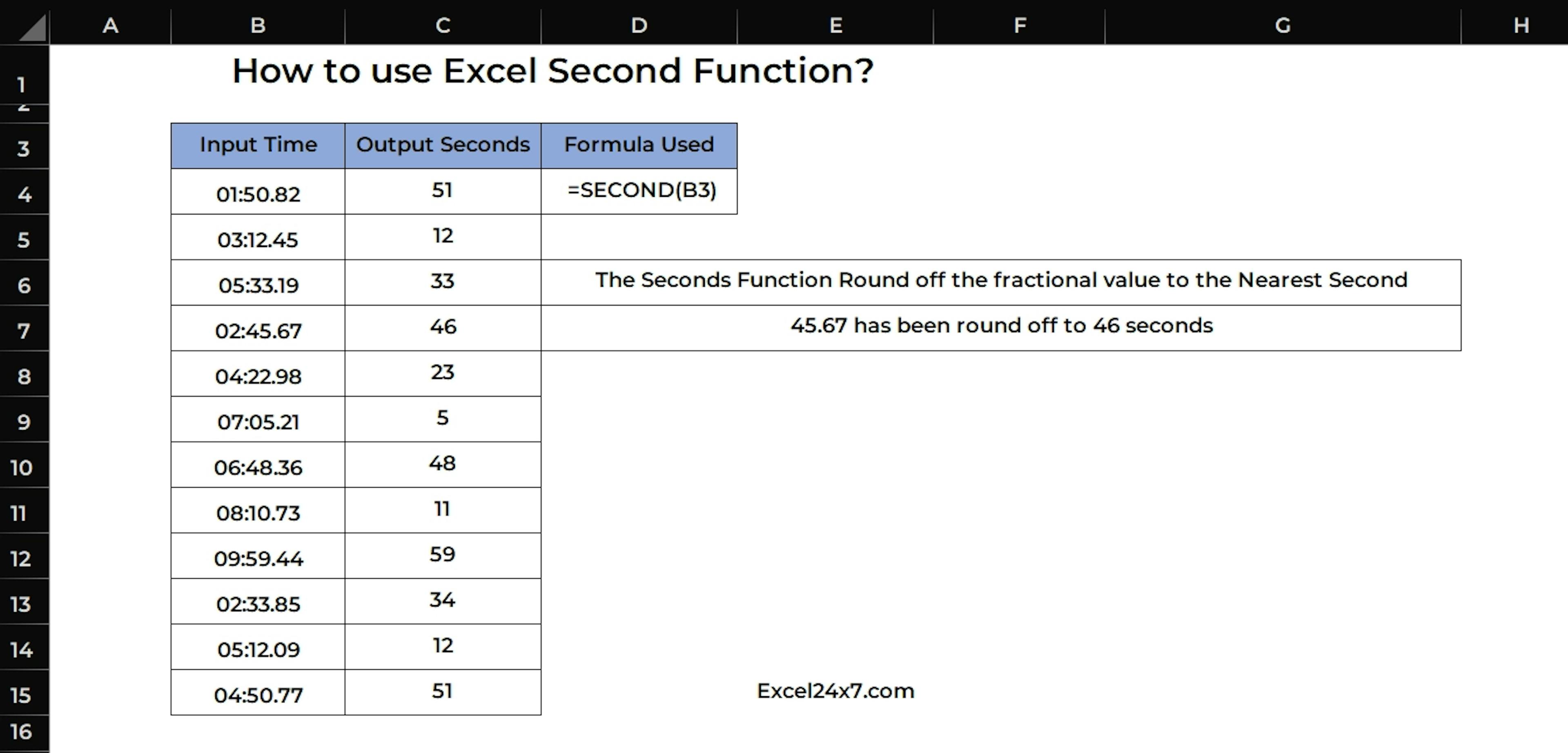Viewport: 1568px width, 753px height.
Task: Click row 7 header
Action: (x=24, y=330)
